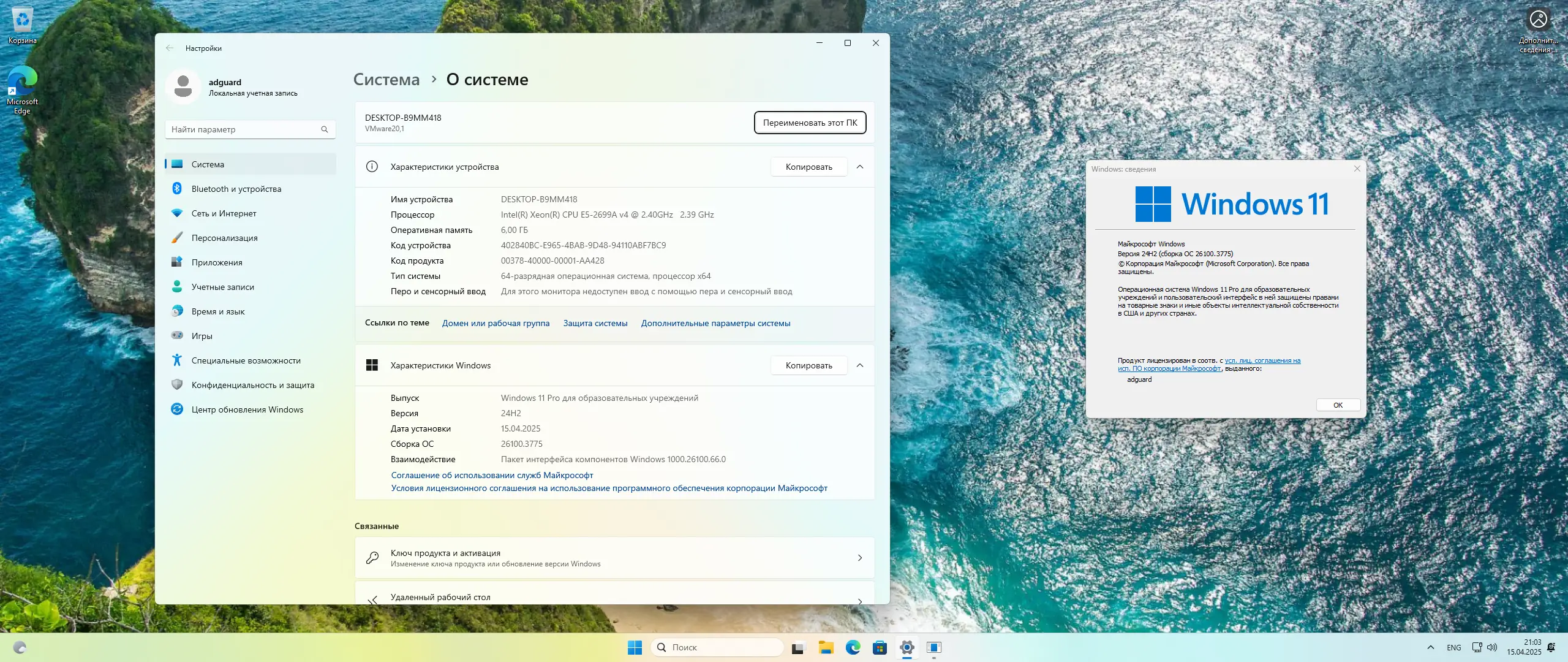Click the volume icon in system tray
The width and height of the screenshot is (1568, 662).
[x=1490, y=647]
